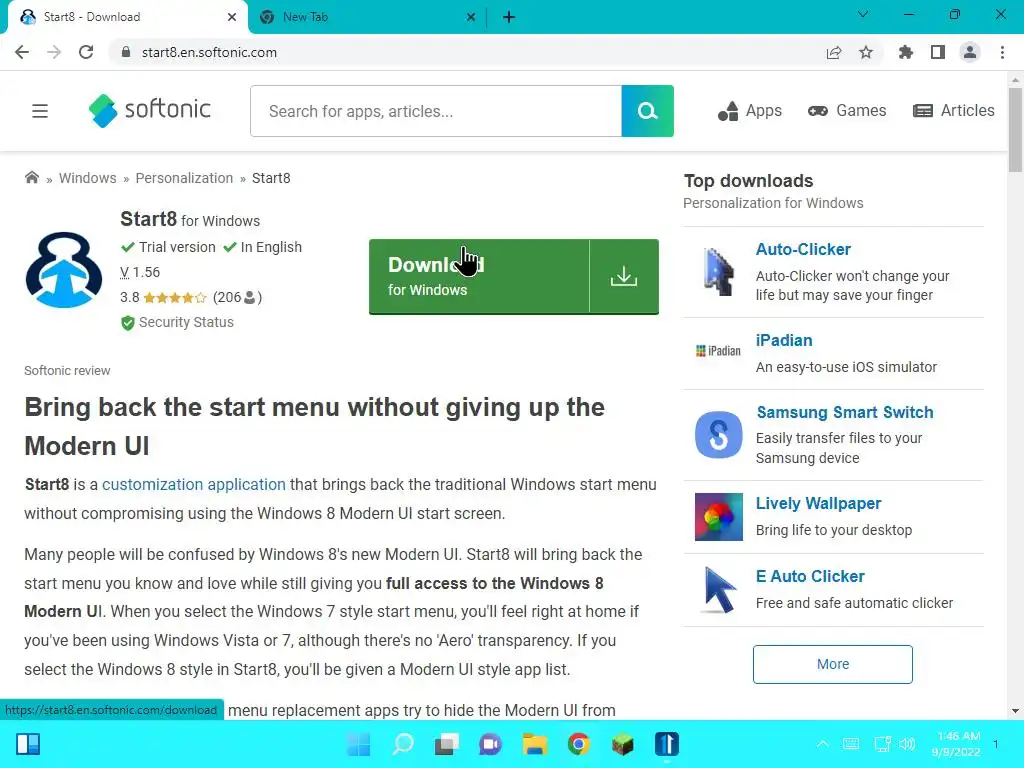1024x768 pixels.
Task: Close the New Tab tab
Action: pos(471,17)
